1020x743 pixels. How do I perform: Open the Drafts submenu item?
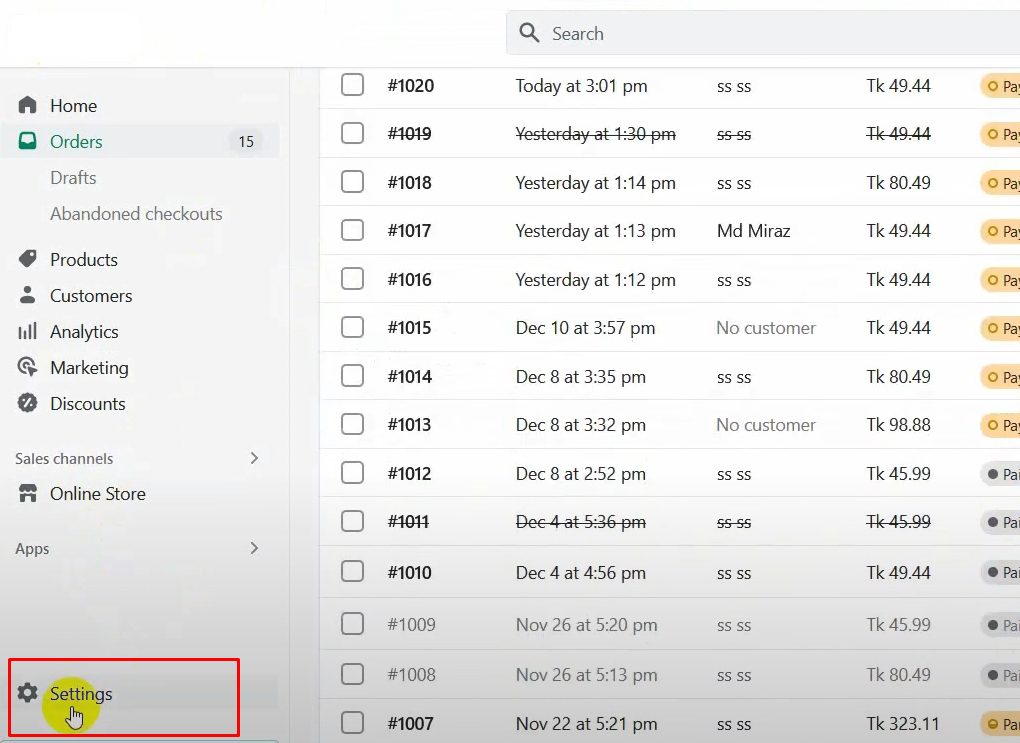point(73,178)
